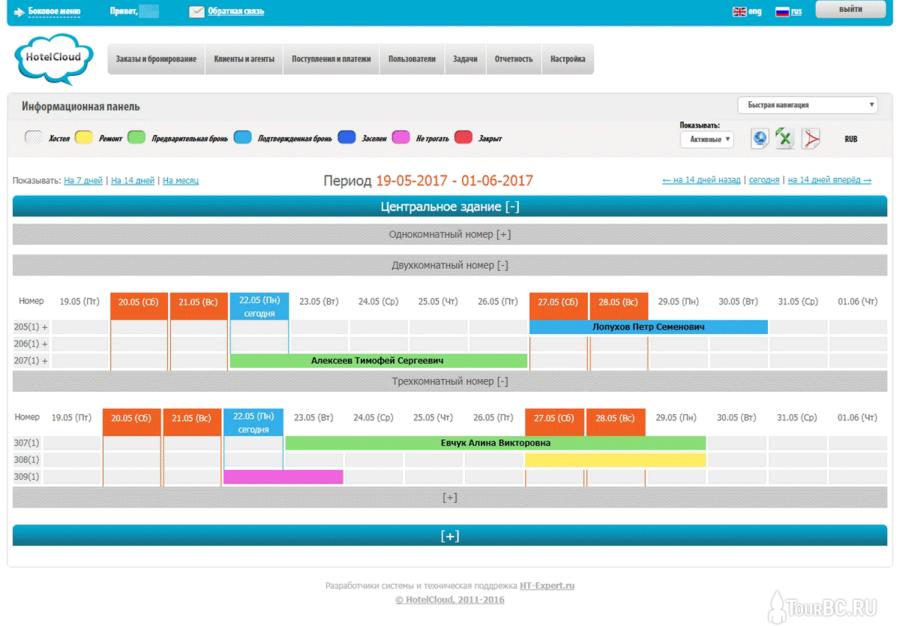The image size is (900, 626).
Task: Click the HotelCloud cloud logo
Action: click(53, 58)
